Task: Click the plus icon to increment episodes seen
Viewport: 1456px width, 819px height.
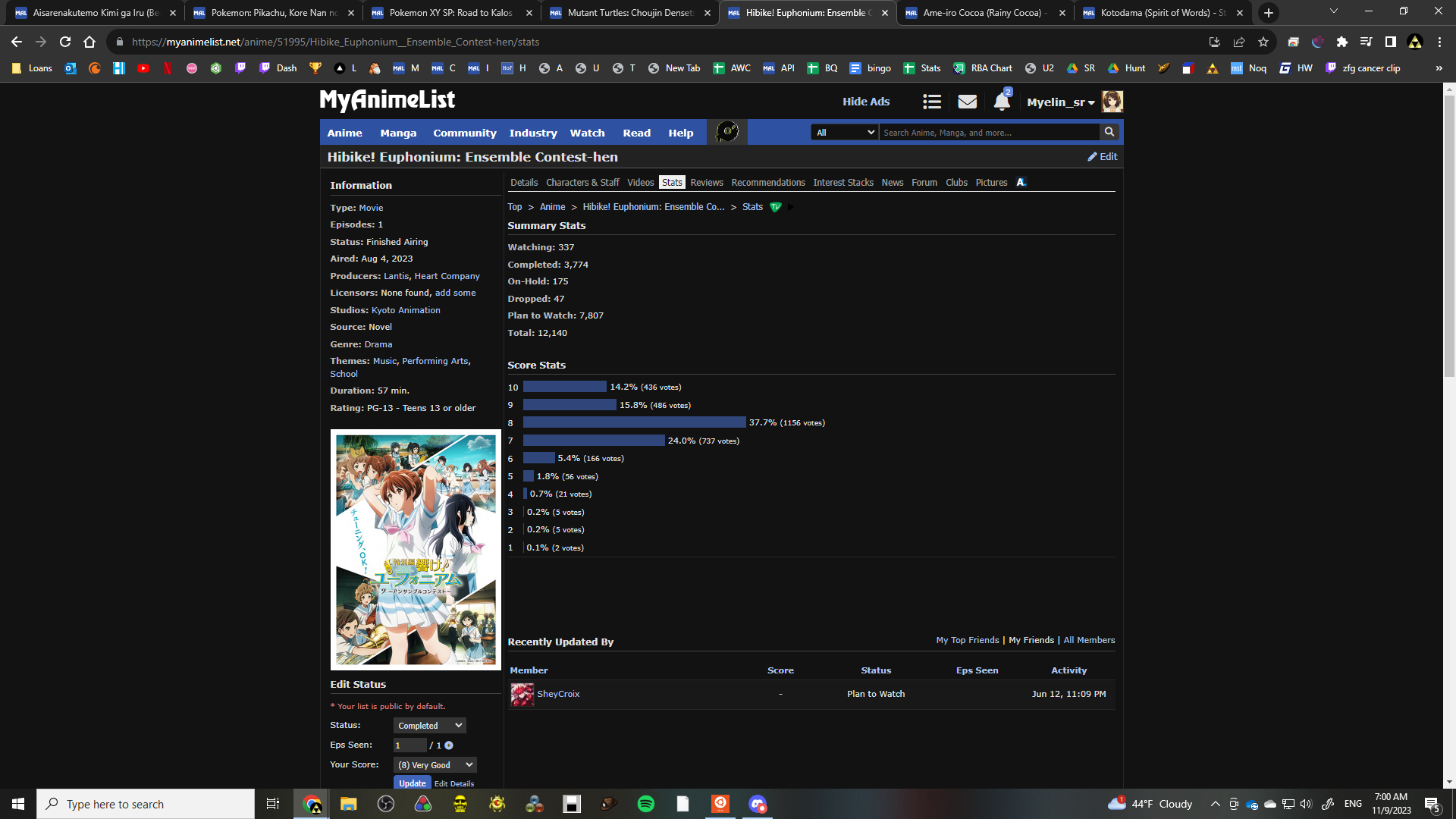Action: 449,745
